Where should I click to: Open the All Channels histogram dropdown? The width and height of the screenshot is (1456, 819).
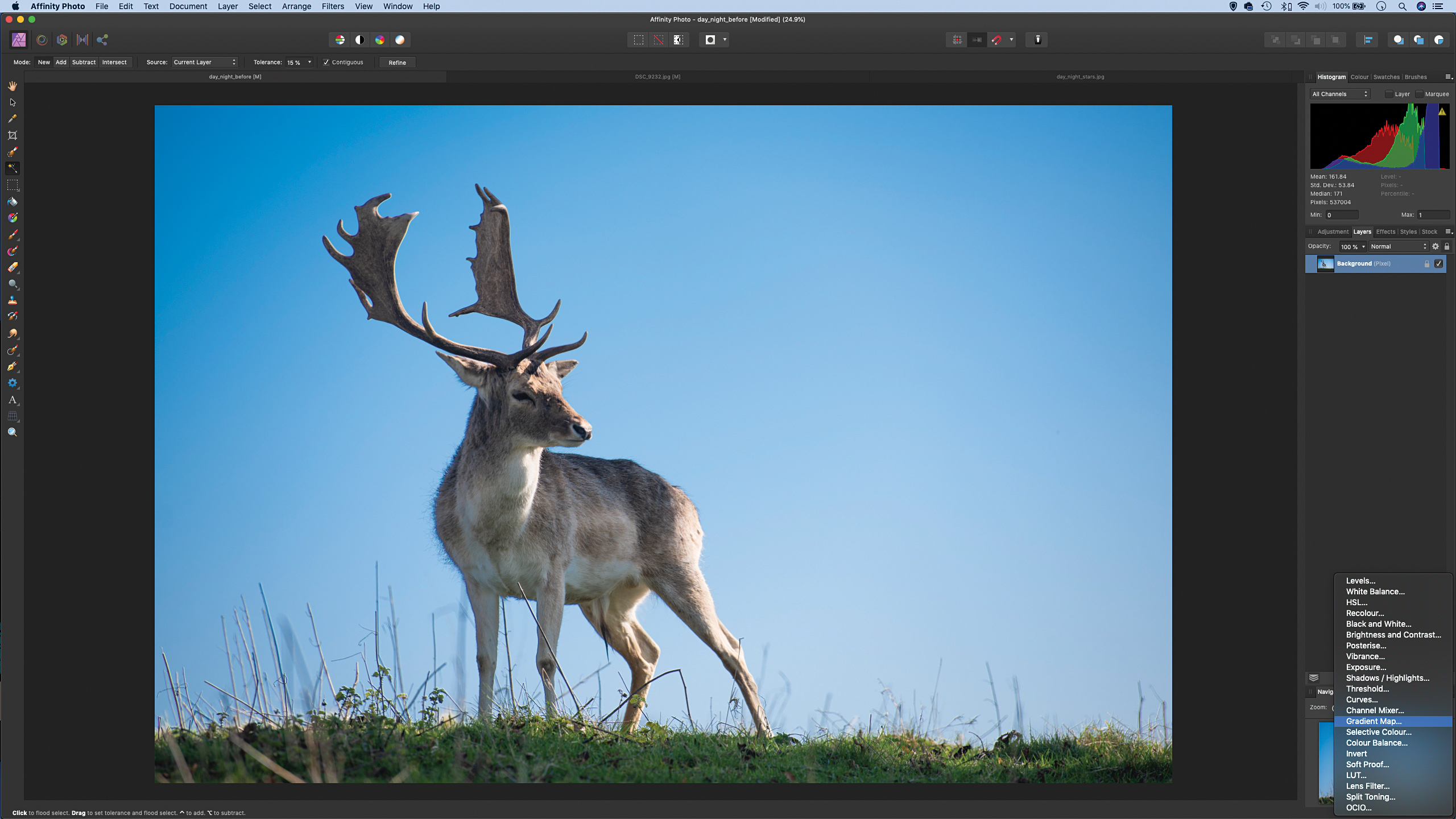(1340, 94)
